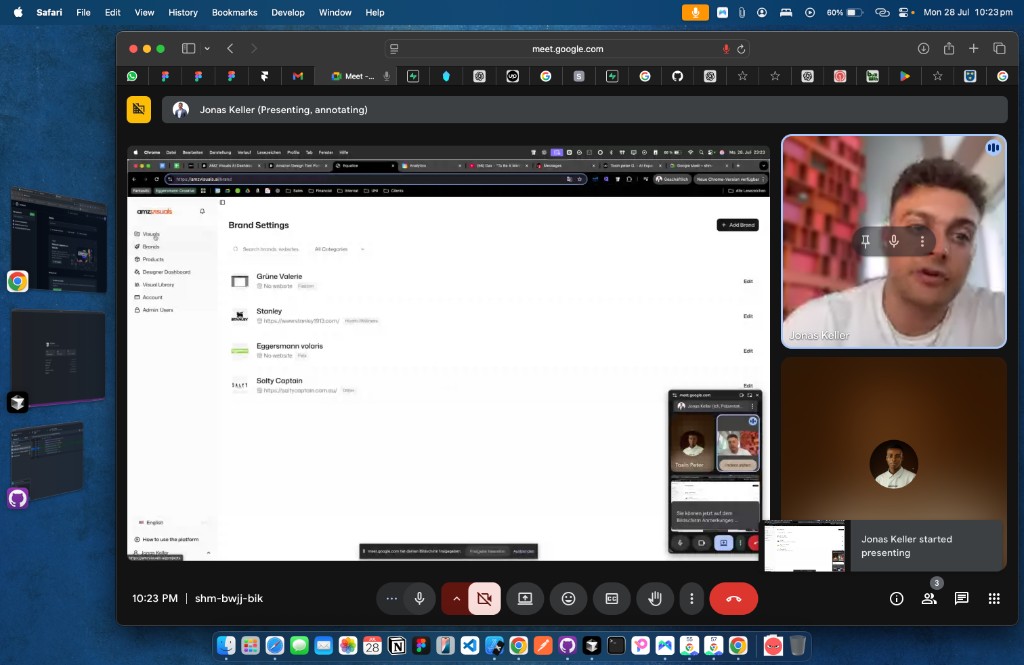Click Edit for Stanley brand

748,316
